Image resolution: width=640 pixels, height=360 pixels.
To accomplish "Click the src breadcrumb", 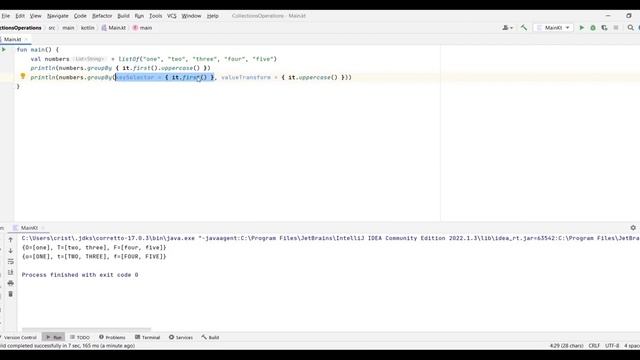I will [52, 28].
